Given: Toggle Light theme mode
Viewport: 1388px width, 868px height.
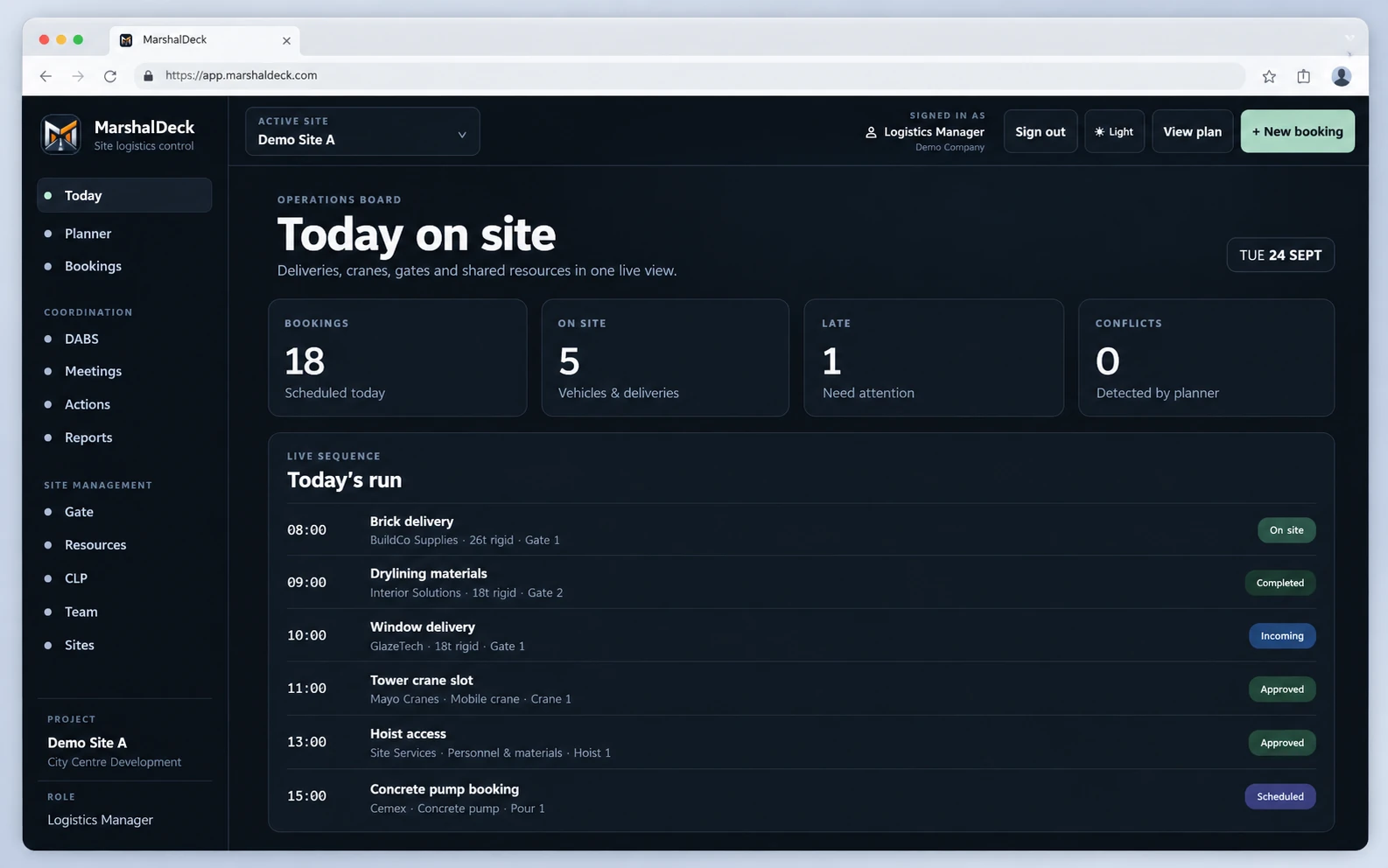Looking at the screenshot, I should (x=1114, y=131).
